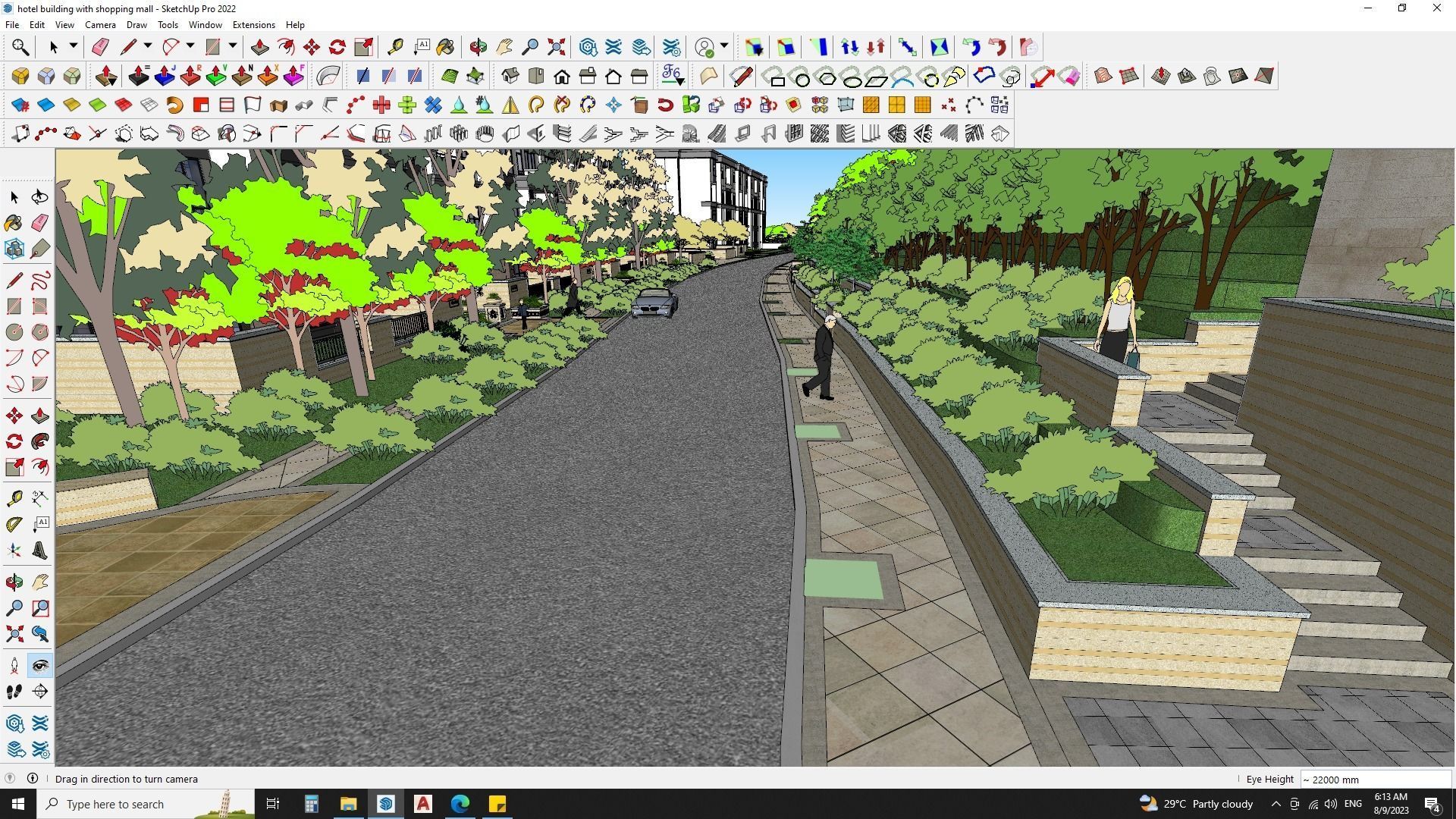
Task: Select the Paint Bucket tool in top toolbar
Action: pos(445,47)
